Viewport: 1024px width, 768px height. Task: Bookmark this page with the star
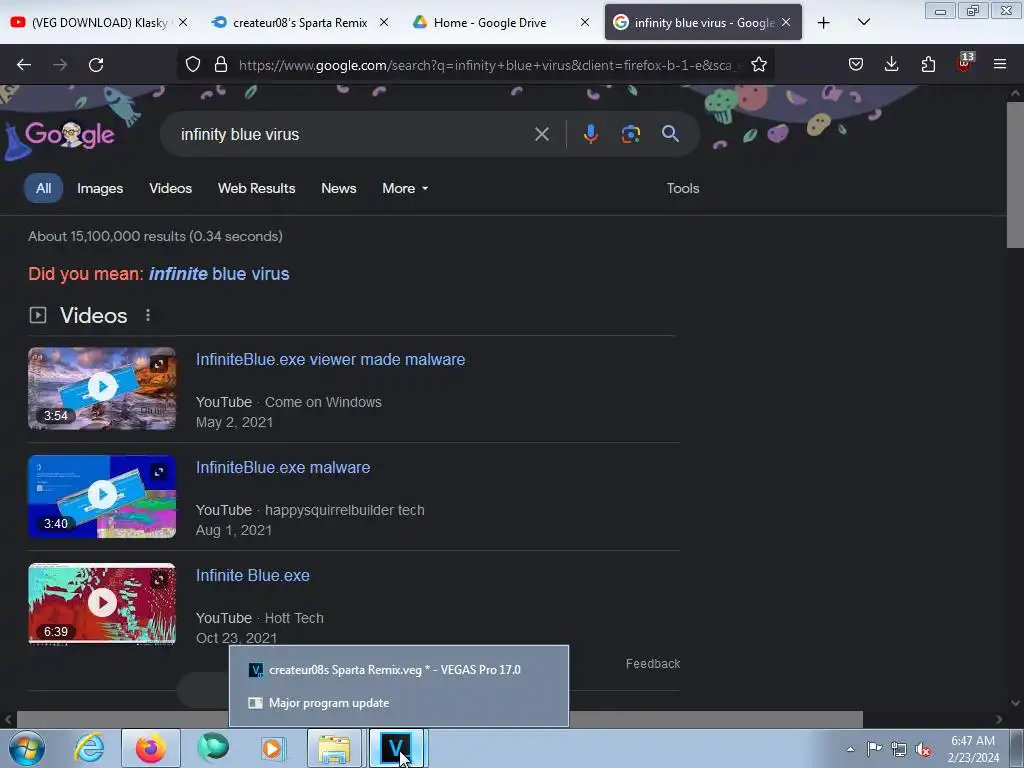pyautogui.click(x=758, y=65)
